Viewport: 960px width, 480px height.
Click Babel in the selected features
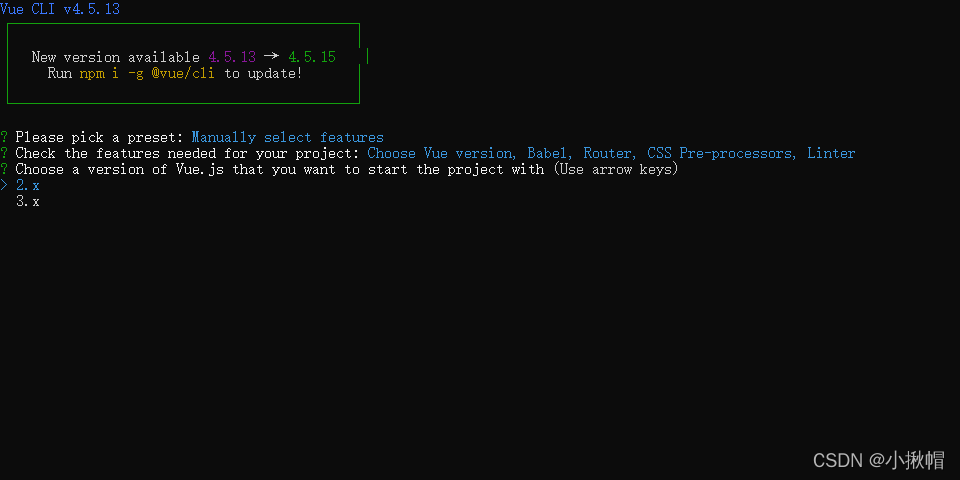[x=547, y=153]
